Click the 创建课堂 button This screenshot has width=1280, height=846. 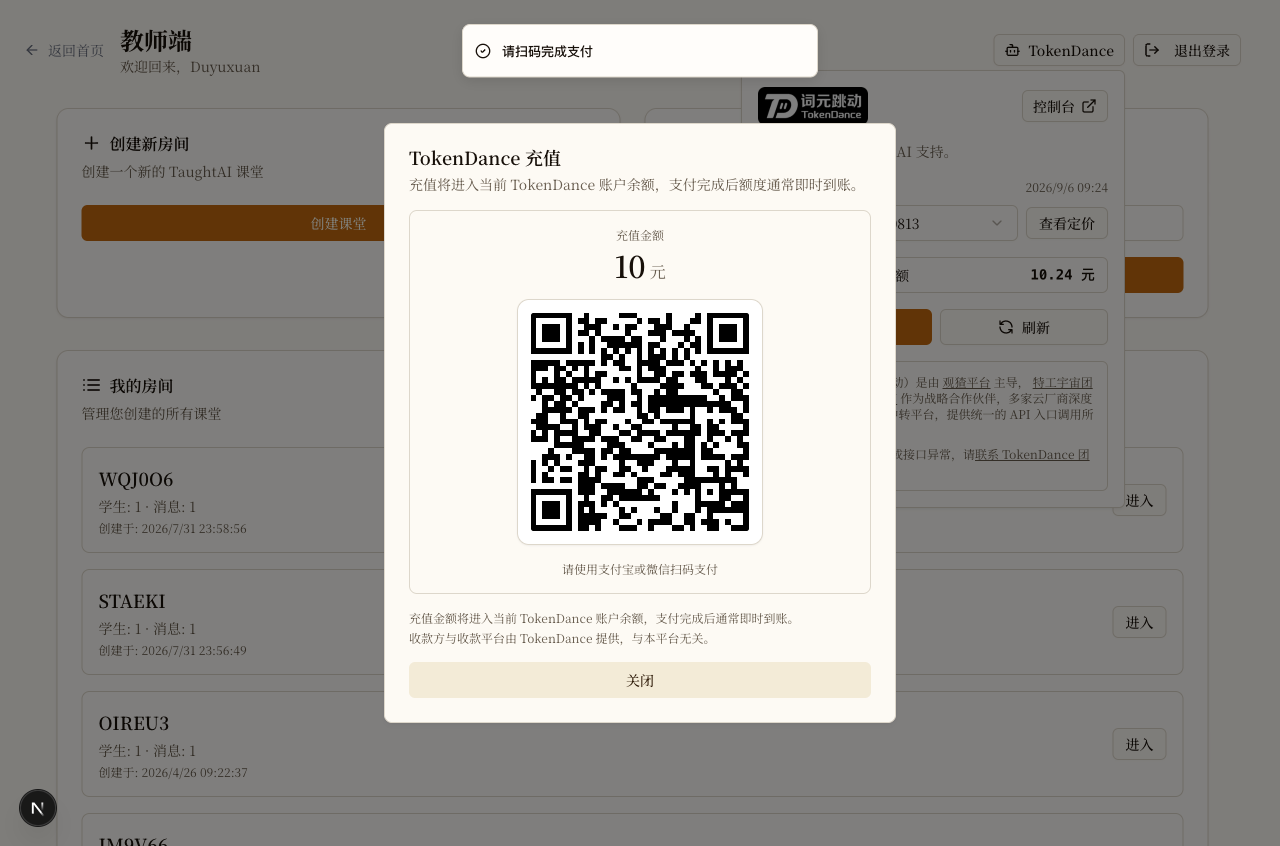[x=338, y=223]
